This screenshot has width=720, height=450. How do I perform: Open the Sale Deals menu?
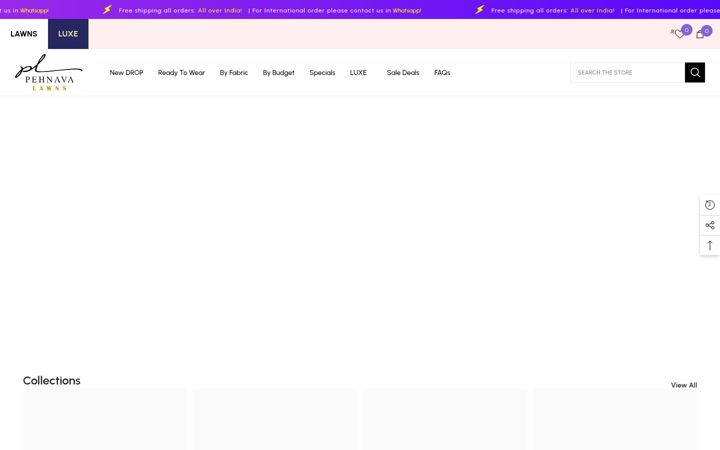[x=403, y=73]
